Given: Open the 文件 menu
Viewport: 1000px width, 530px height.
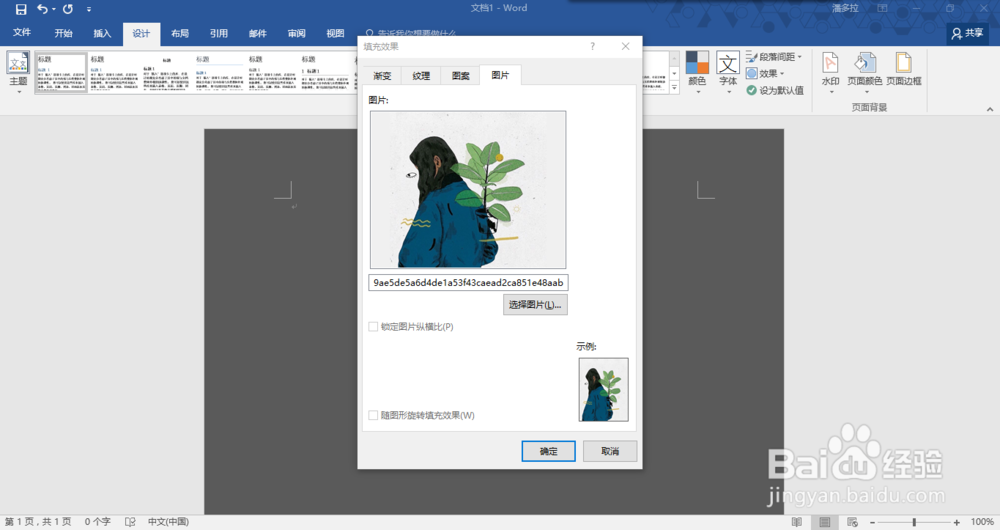Looking at the screenshot, I should (x=22, y=33).
